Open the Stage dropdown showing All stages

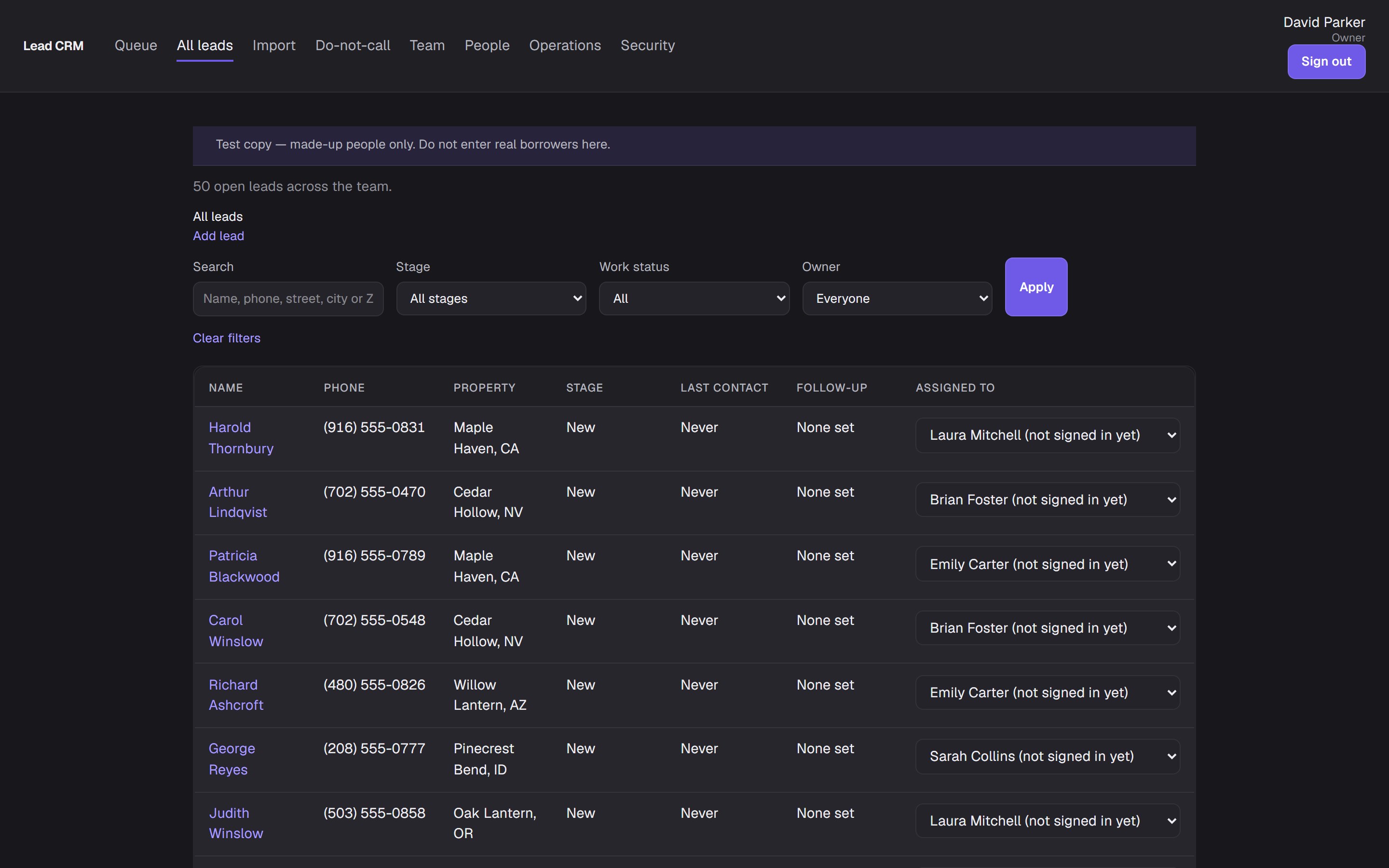pyautogui.click(x=491, y=298)
